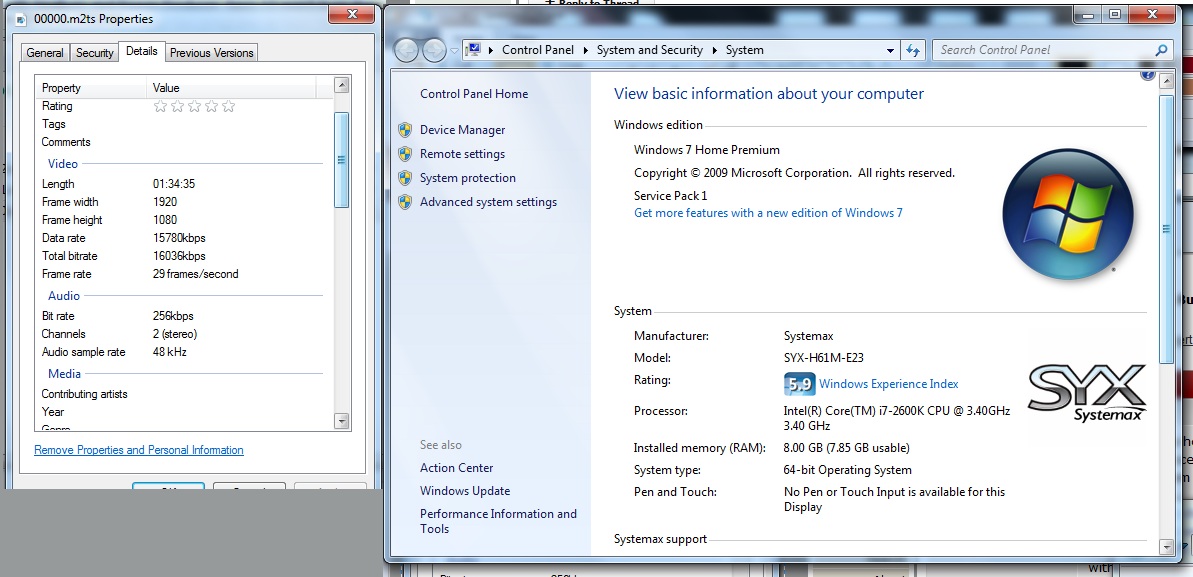Expand the chevron after System and Security breadcrumb
Screen dimensions: 1193x577
point(714,50)
